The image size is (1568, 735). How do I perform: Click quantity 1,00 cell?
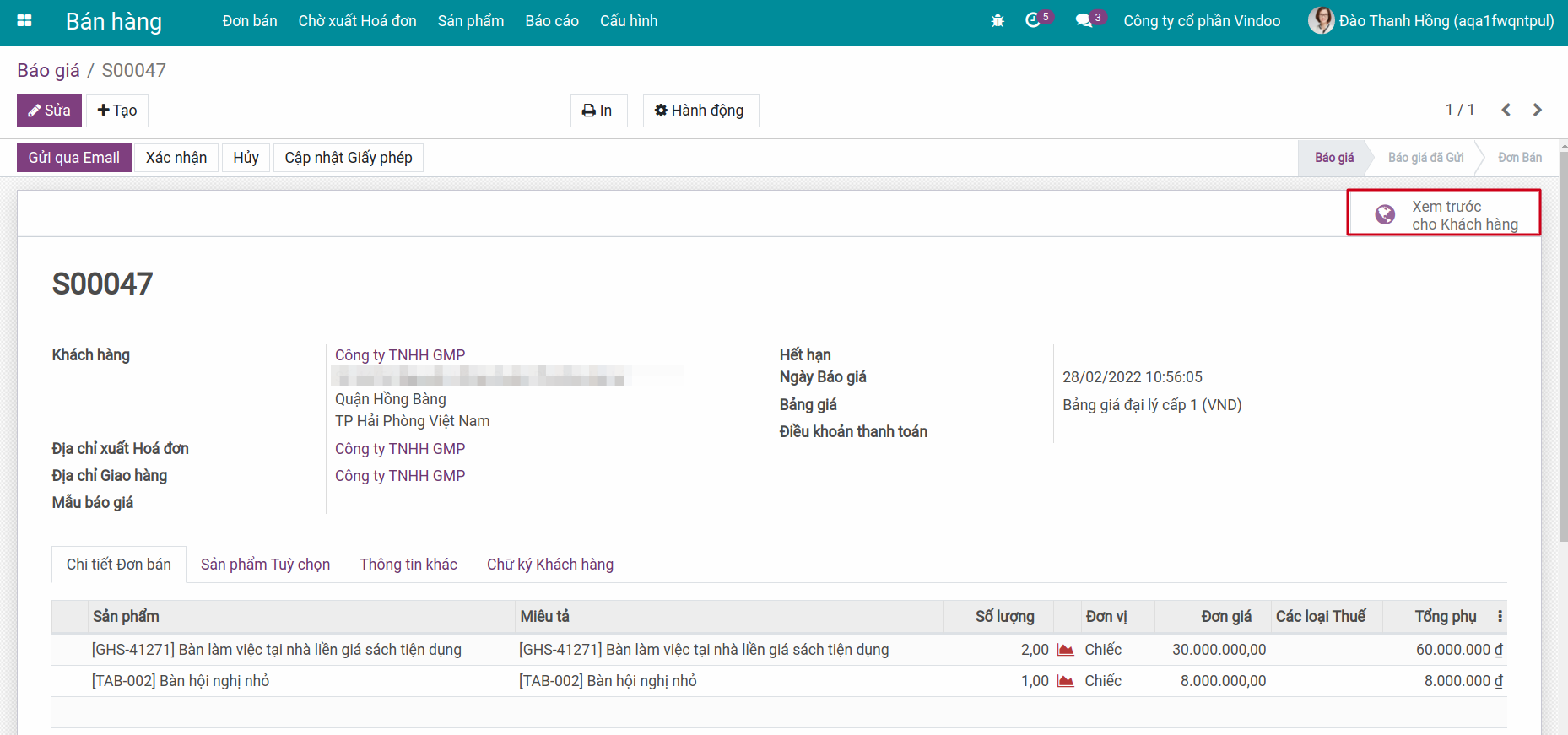click(1035, 681)
